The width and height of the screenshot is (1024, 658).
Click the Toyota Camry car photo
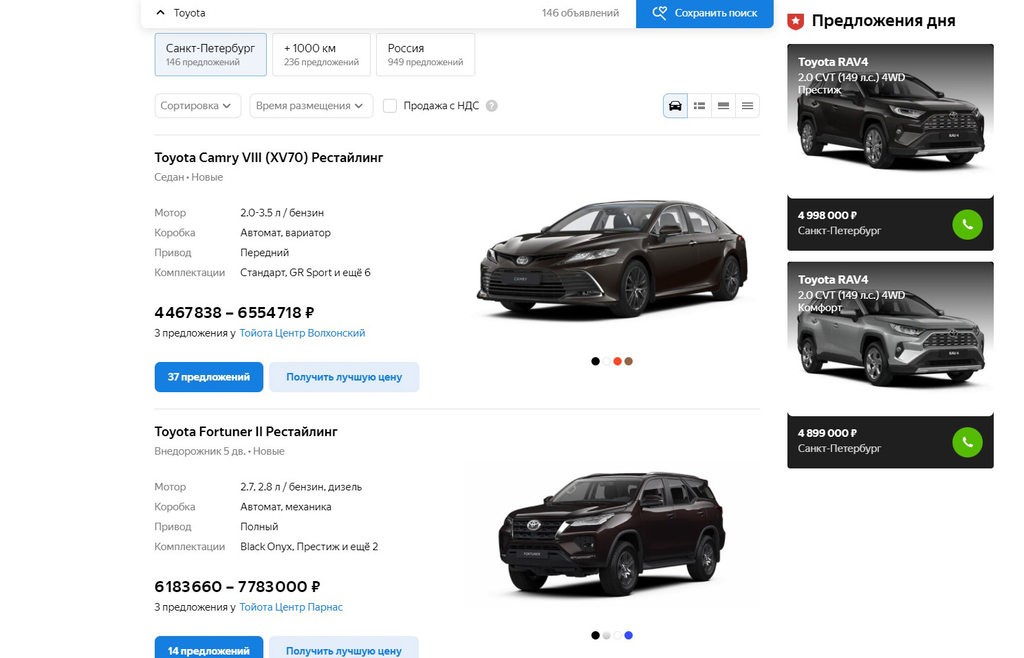612,258
